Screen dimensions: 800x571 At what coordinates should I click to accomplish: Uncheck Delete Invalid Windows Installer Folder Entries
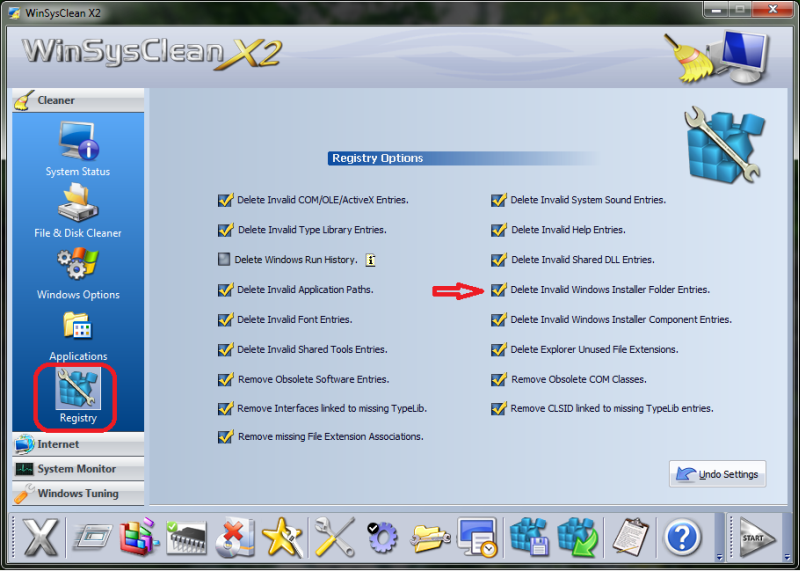tap(498, 290)
